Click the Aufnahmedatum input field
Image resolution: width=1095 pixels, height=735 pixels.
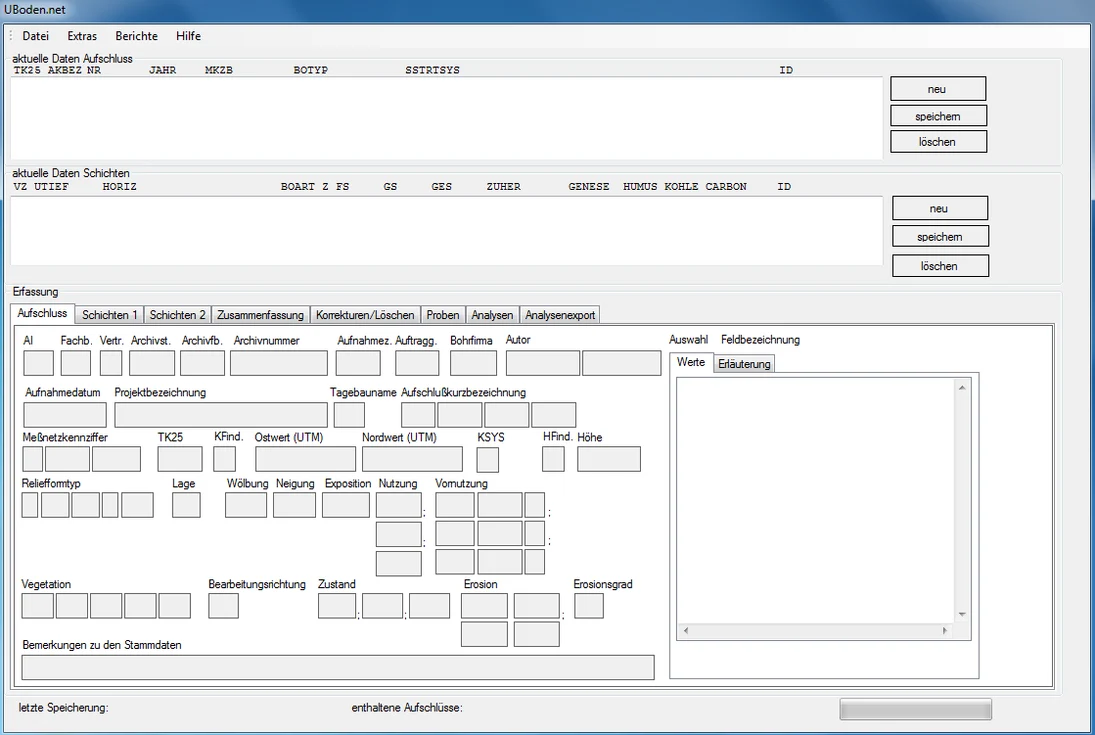click(64, 415)
